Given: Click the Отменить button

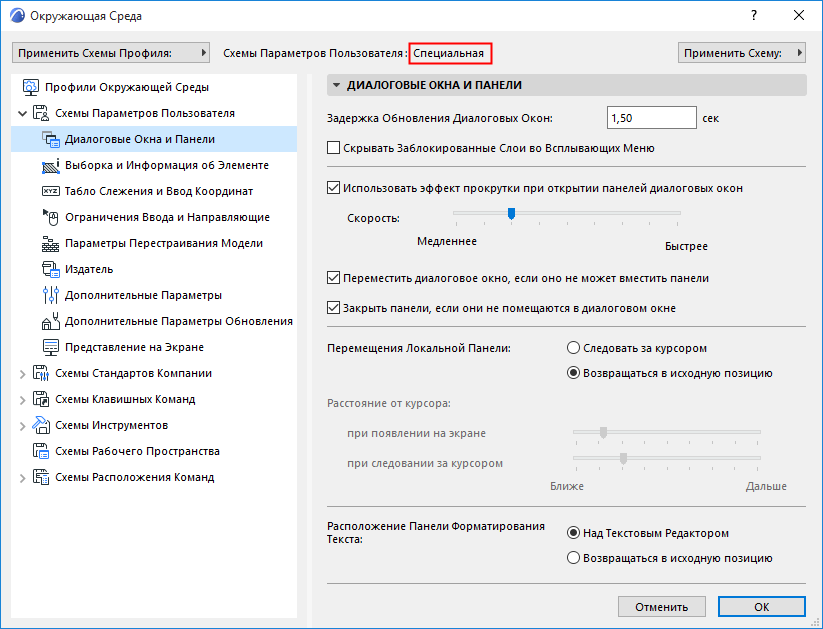Looking at the screenshot, I should [661, 607].
